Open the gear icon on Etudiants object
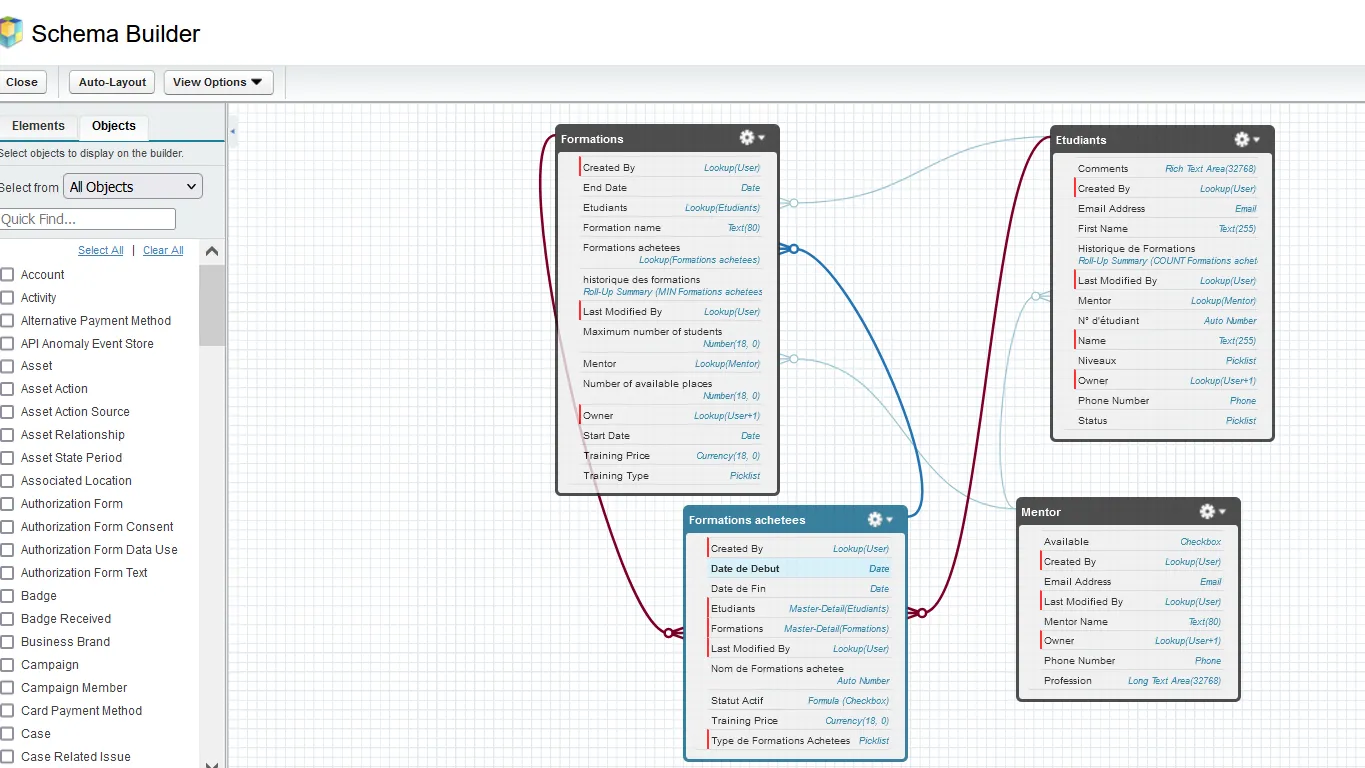1365x768 pixels. pyautogui.click(x=1242, y=140)
